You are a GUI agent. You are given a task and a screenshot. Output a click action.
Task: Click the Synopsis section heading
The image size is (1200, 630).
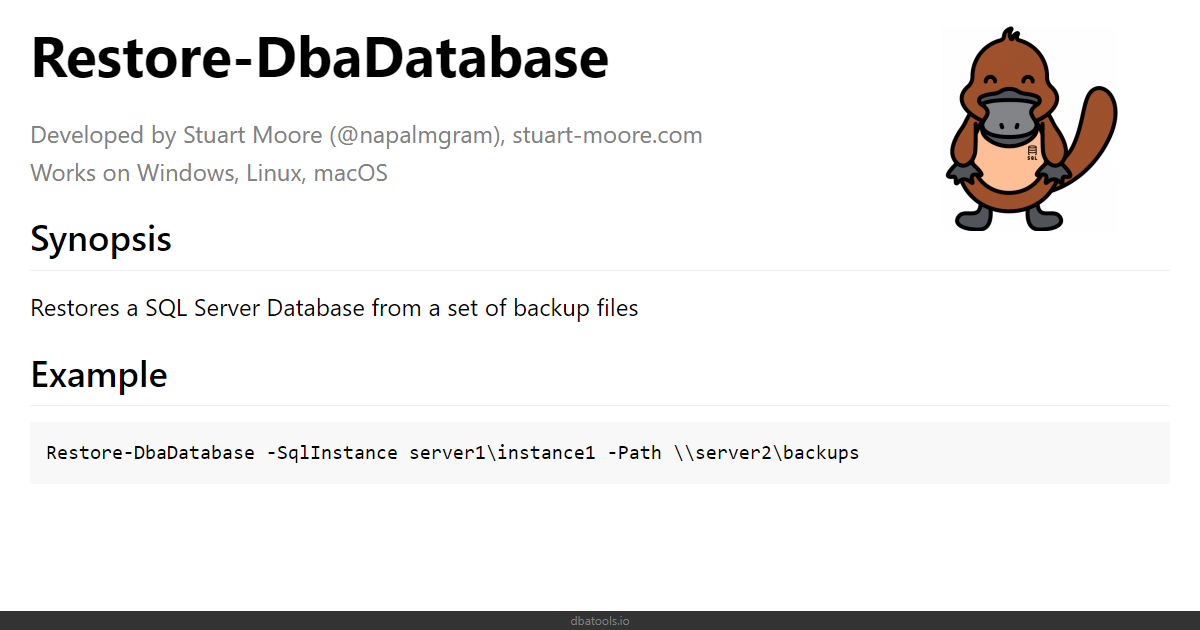click(x=100, y=240)
